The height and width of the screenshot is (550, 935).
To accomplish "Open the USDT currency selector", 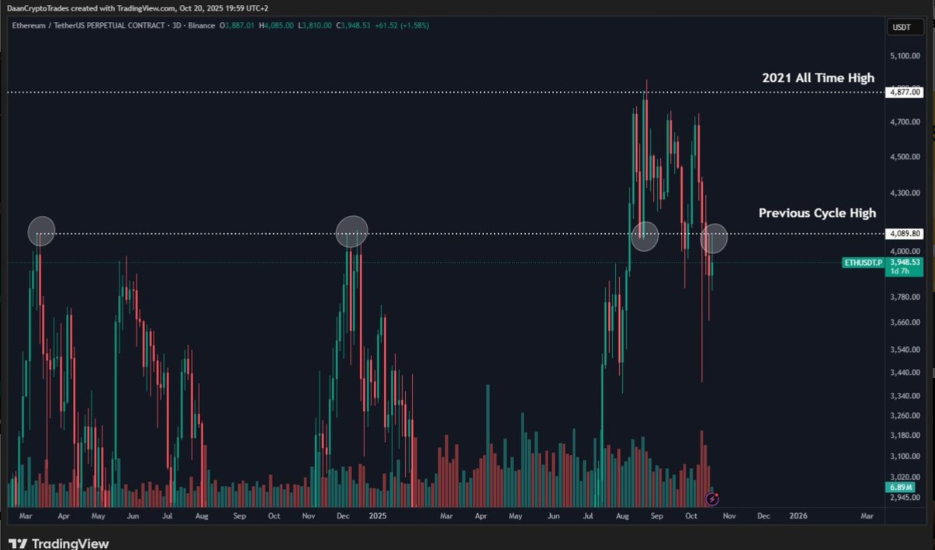I will [x=900, y=27].
